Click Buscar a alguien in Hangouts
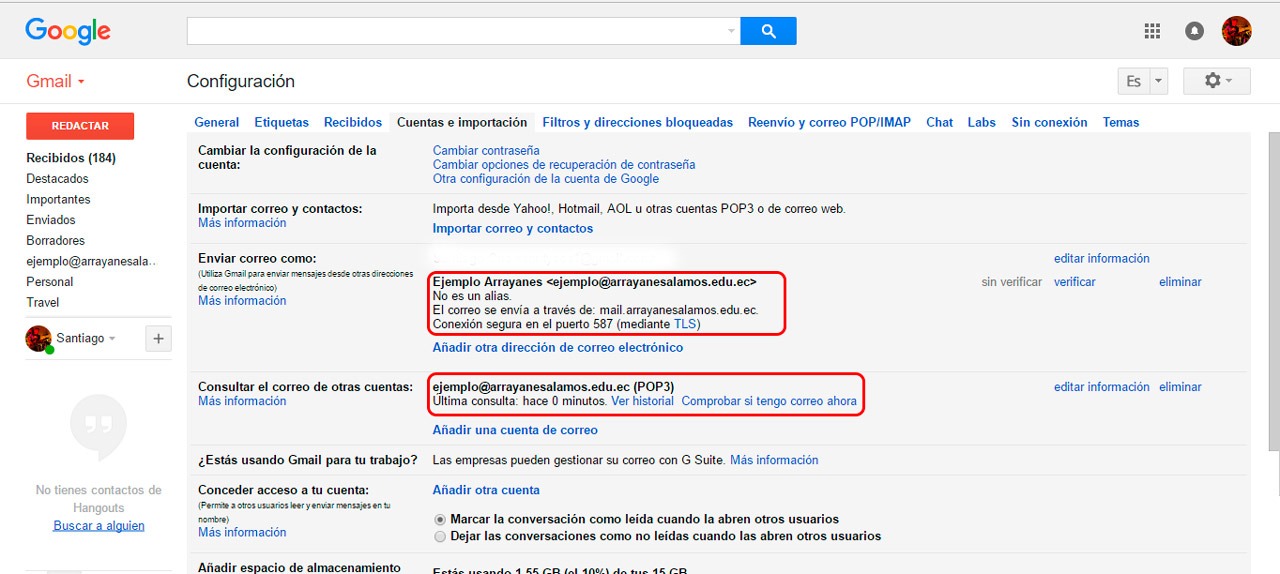The height and width of the screenshot is (574, 1280). pos(99,526)
